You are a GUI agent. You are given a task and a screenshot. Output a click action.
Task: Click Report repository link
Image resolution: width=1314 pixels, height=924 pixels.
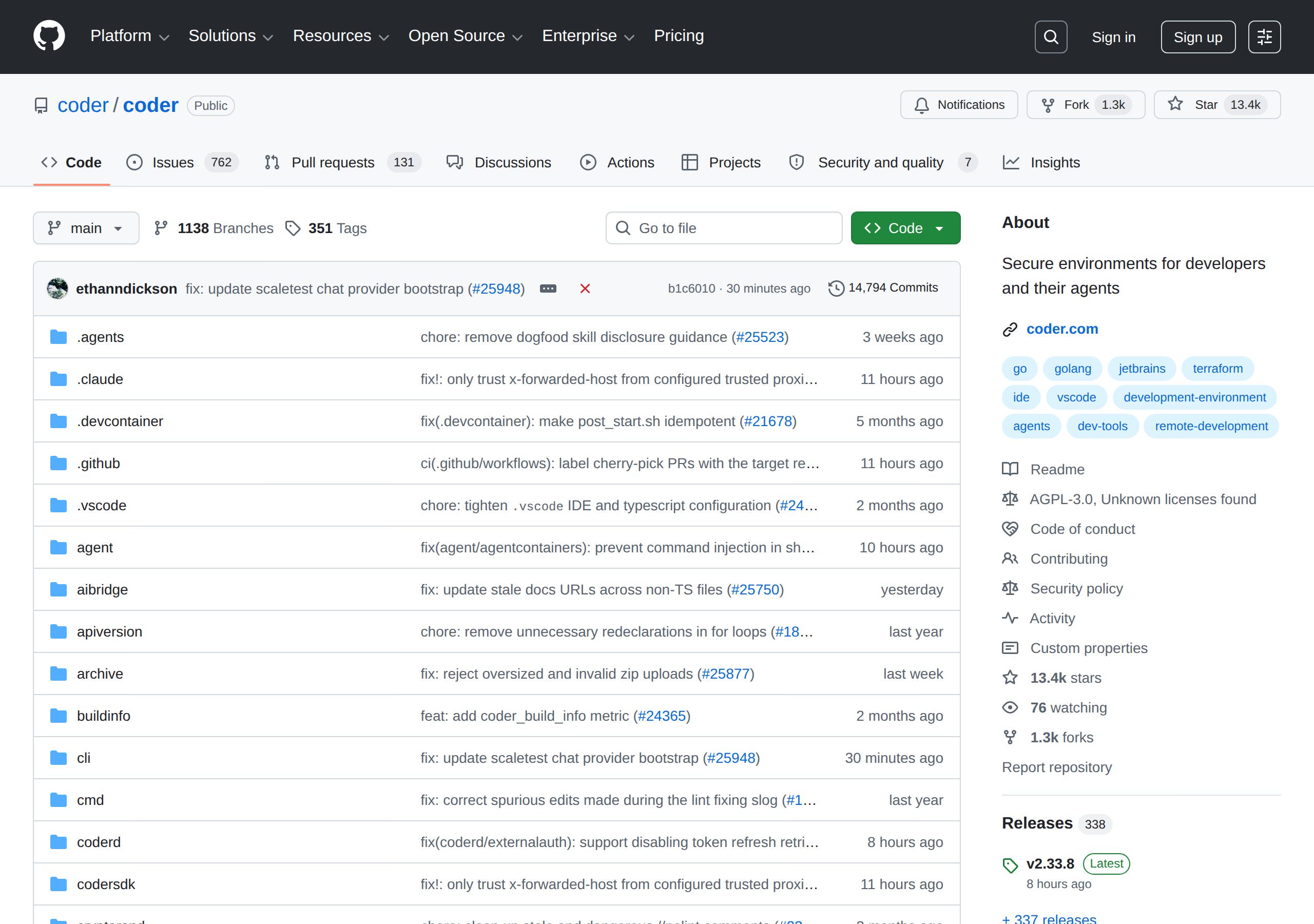click(1056, 767)
